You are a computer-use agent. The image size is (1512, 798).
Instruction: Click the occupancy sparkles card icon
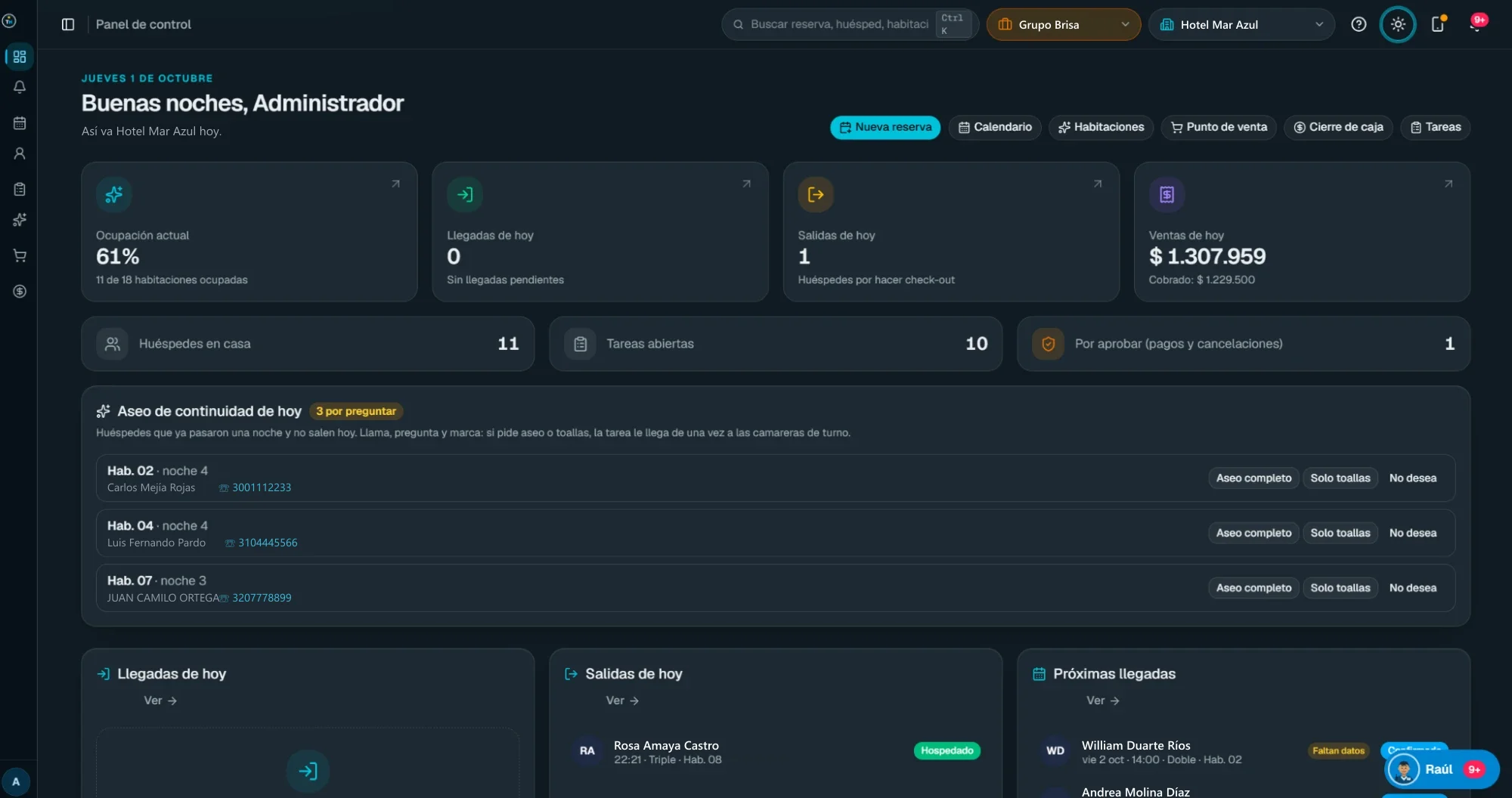114,195
